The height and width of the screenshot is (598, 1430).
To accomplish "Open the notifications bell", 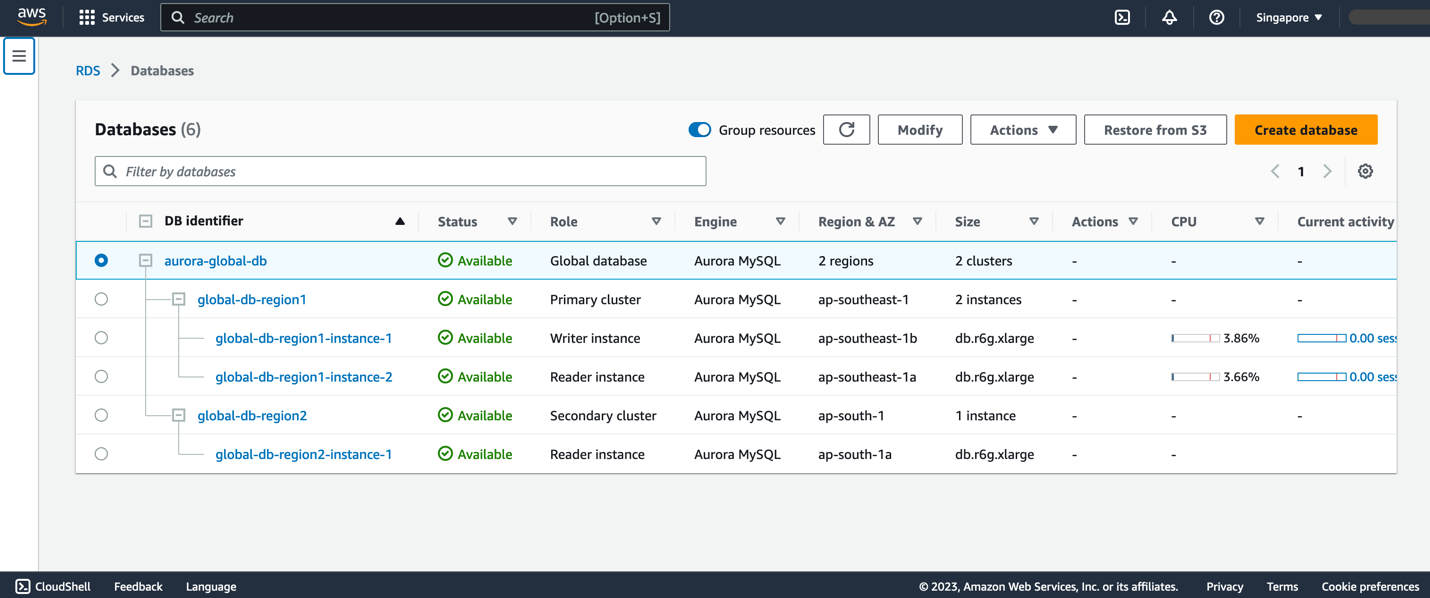I will [x=1169, y=17].
